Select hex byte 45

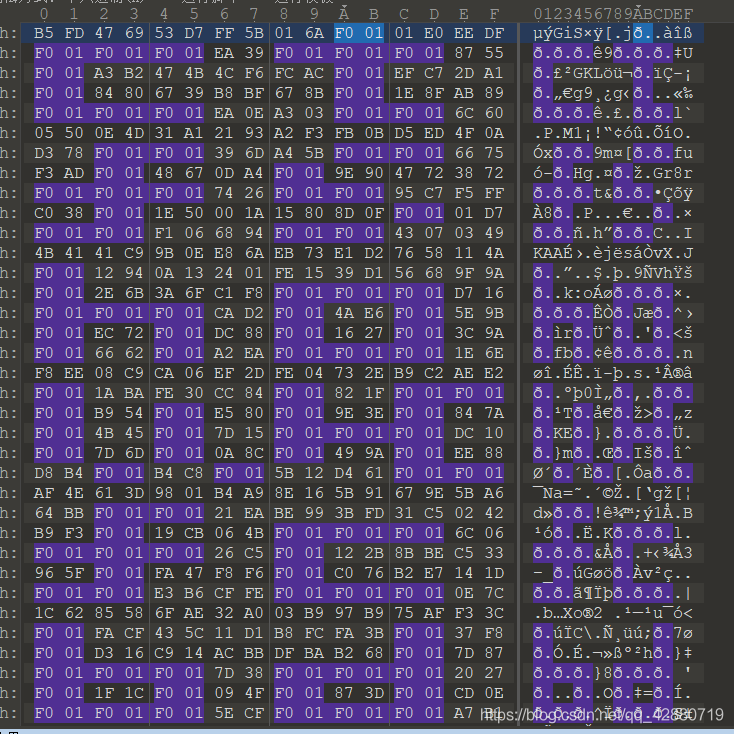tap(134, 433)
